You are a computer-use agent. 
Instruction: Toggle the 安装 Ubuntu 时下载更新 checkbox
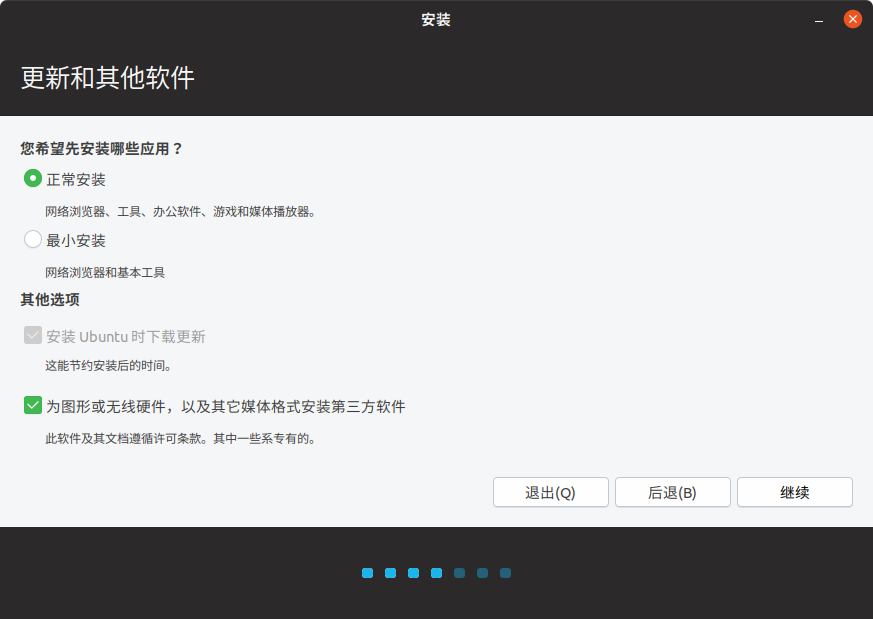click(33, 335)
